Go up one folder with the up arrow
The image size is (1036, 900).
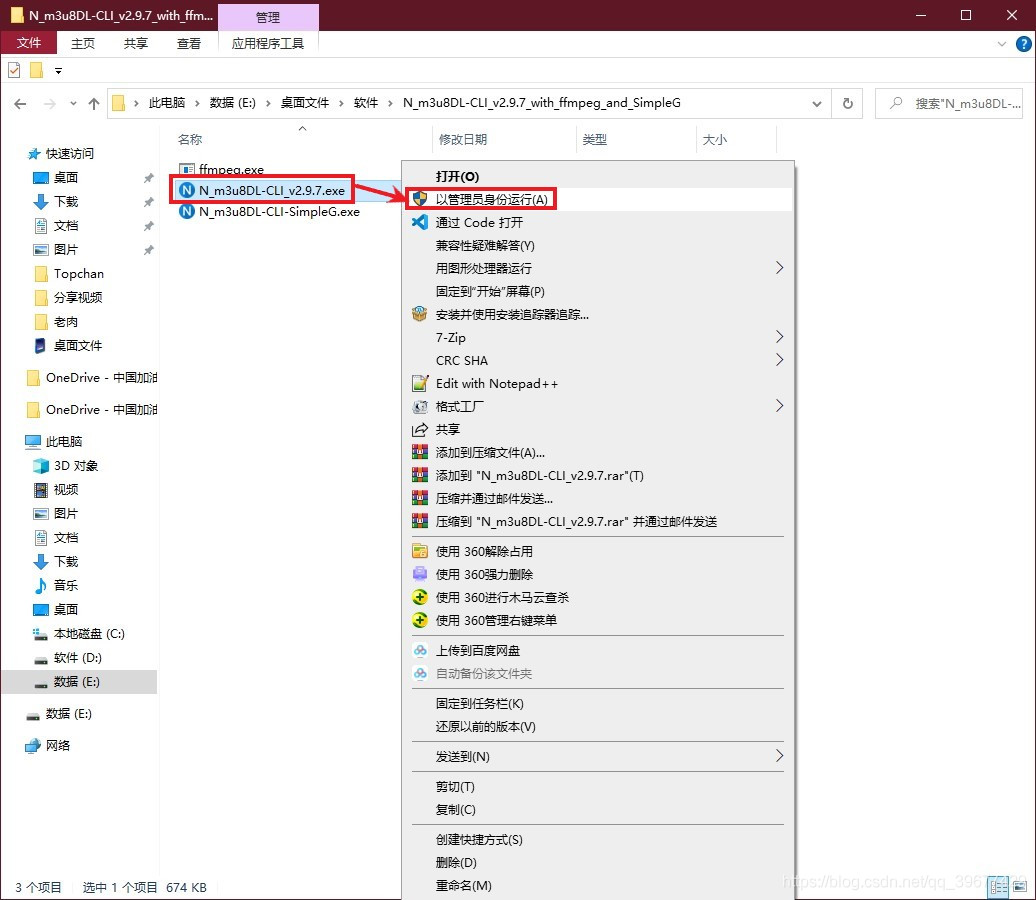[93, 104]
